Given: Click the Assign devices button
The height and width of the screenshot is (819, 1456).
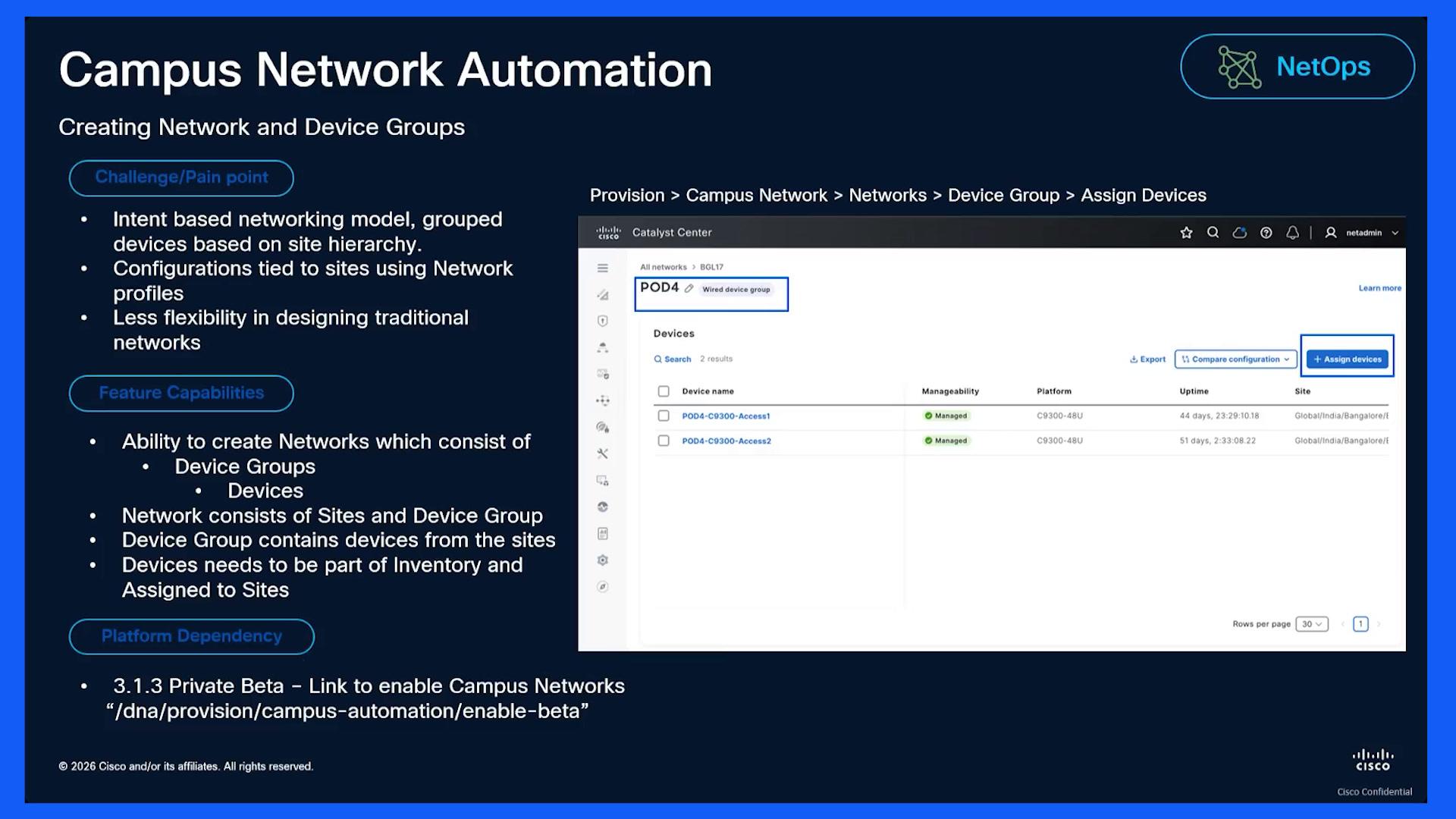Looking at the screenshot, I should pyautogui.click(x=1348, y=359).
